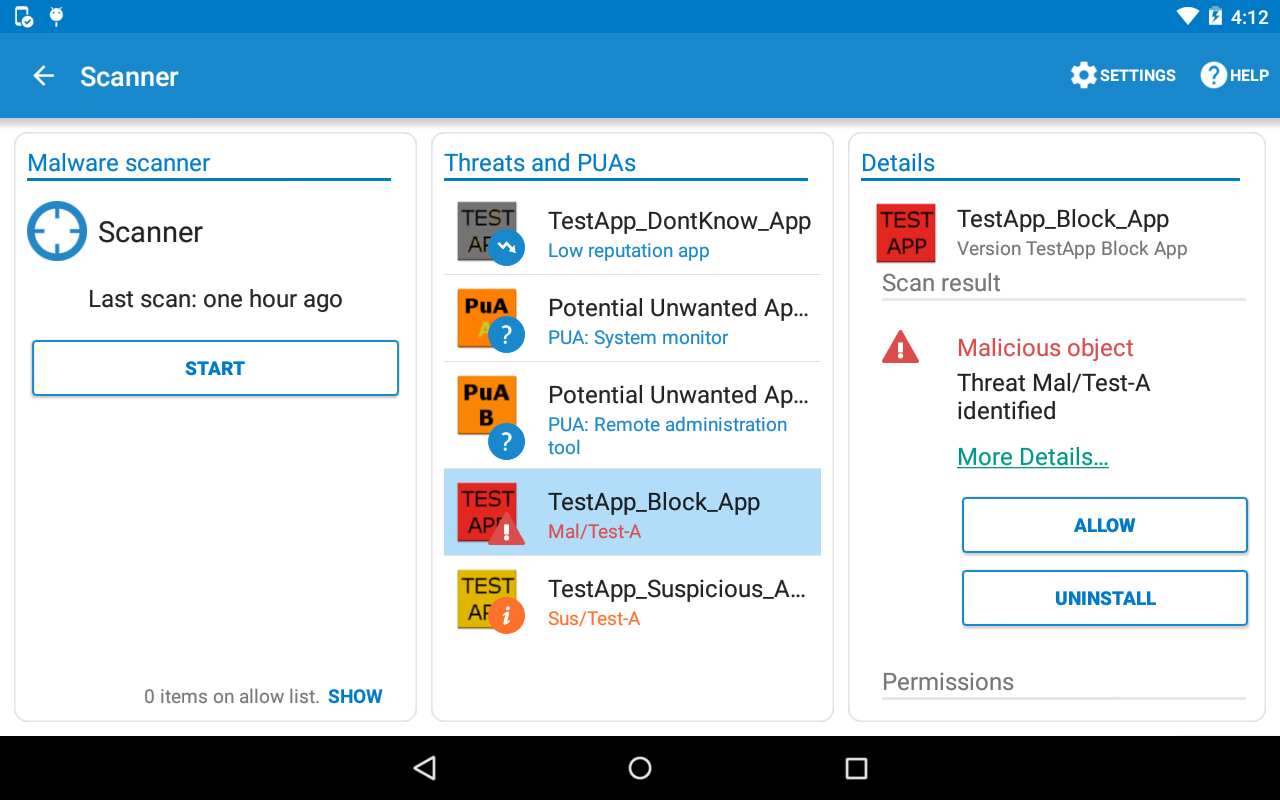1280x800 pixels.
Task: Click SHOW to view allow list
Action: coord(355,696)
